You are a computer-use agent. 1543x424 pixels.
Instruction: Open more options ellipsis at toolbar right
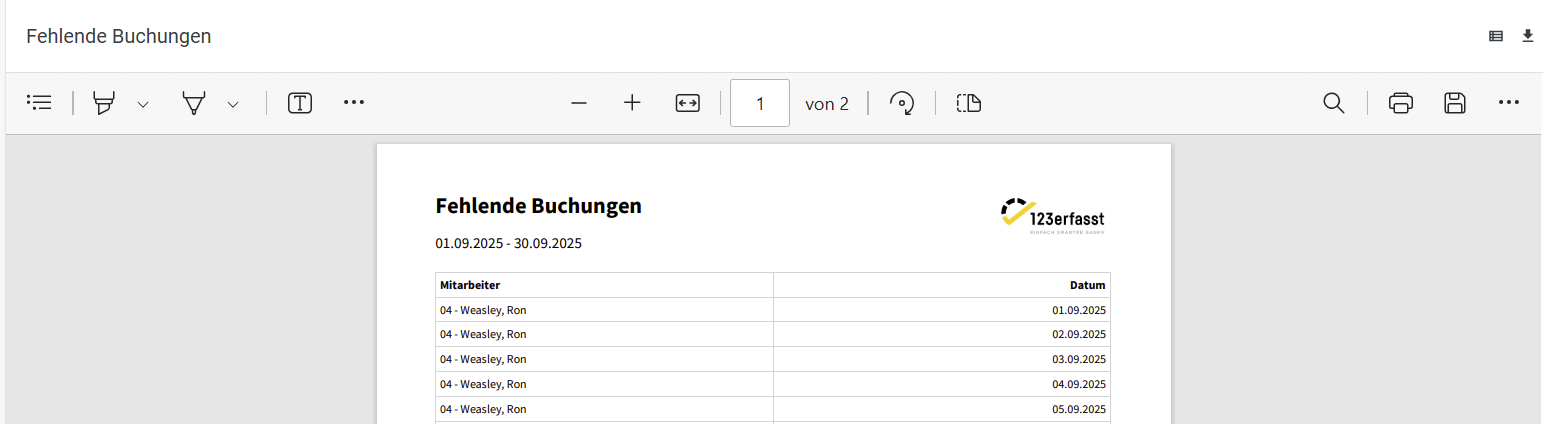point(1509,102)
